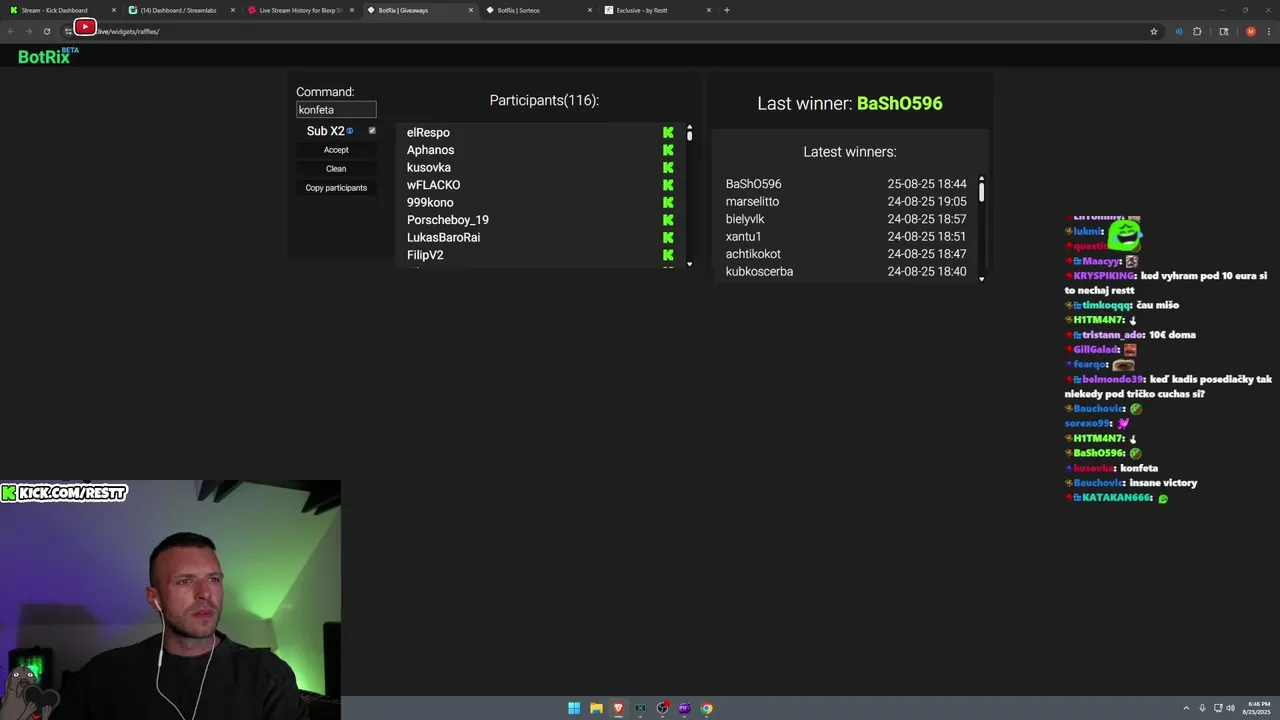The image size is (1280, 720).
Task: Bookmark this page with the star icon
Action: click(x=1154, y=31)
